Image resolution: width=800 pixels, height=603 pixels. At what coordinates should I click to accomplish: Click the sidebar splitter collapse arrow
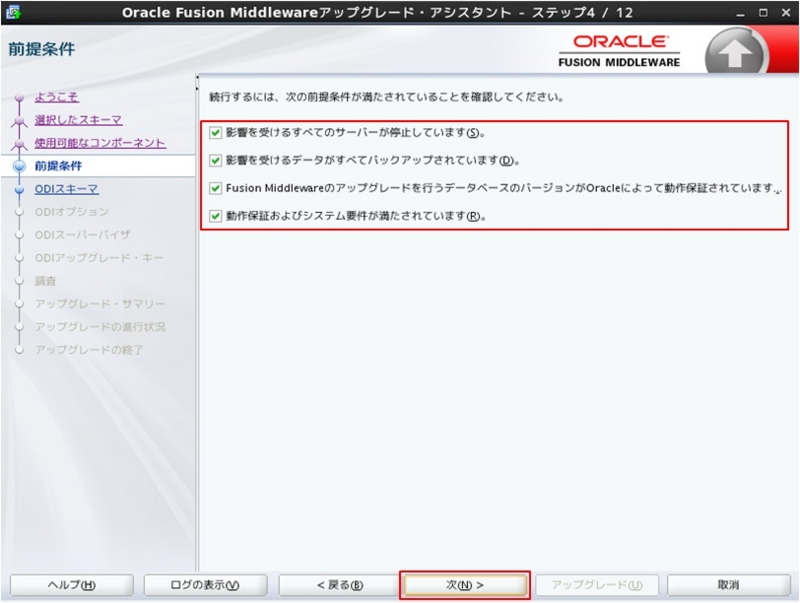197,78
